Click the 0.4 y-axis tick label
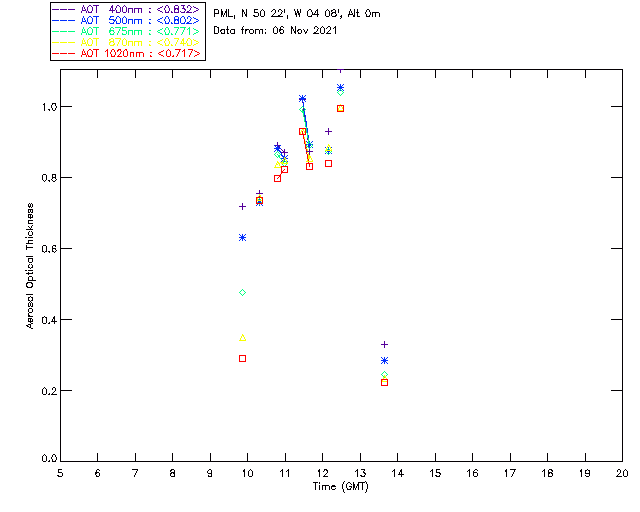The width and height of the screenshot is (640, 512). 49,320
